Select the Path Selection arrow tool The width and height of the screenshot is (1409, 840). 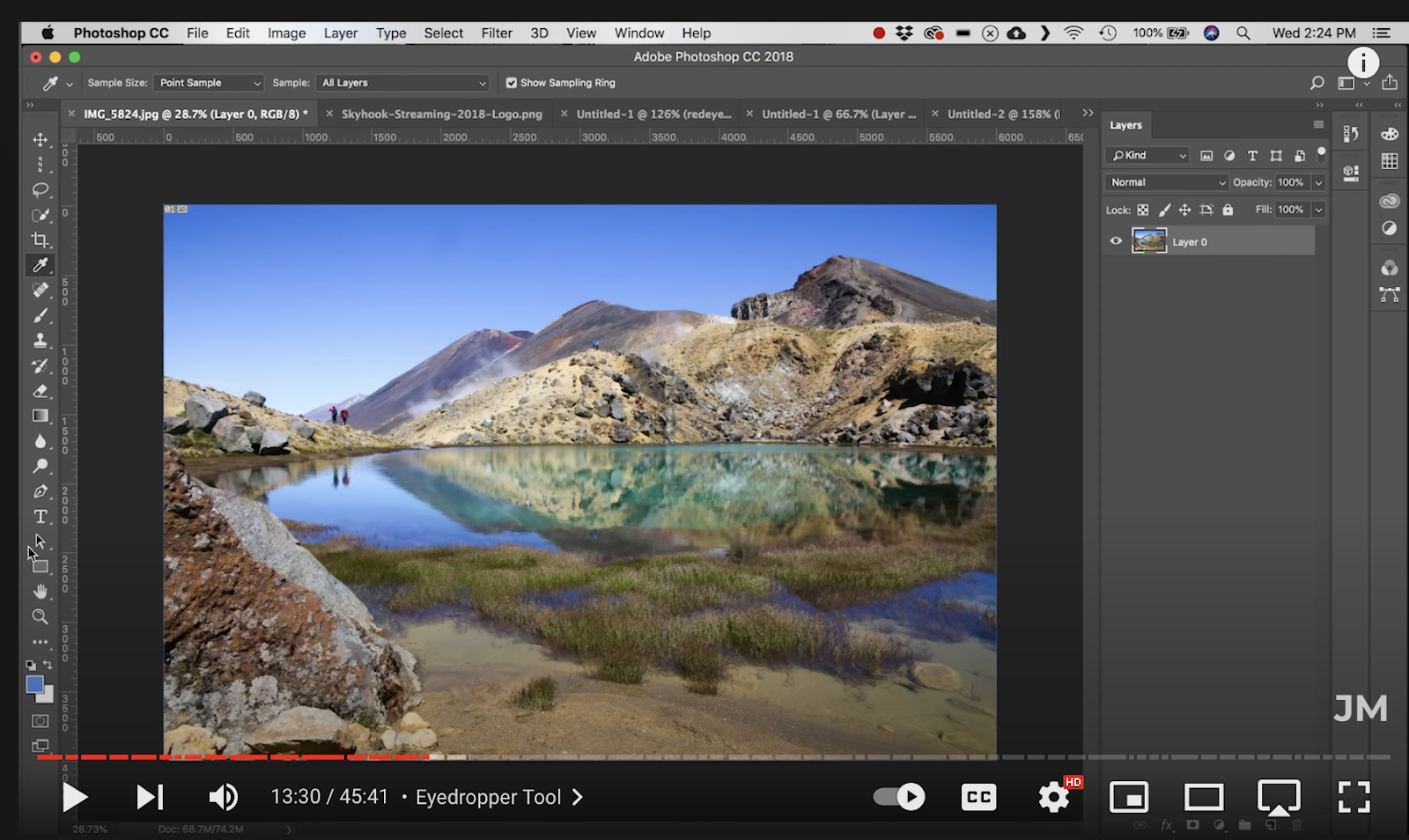point(41,542)
